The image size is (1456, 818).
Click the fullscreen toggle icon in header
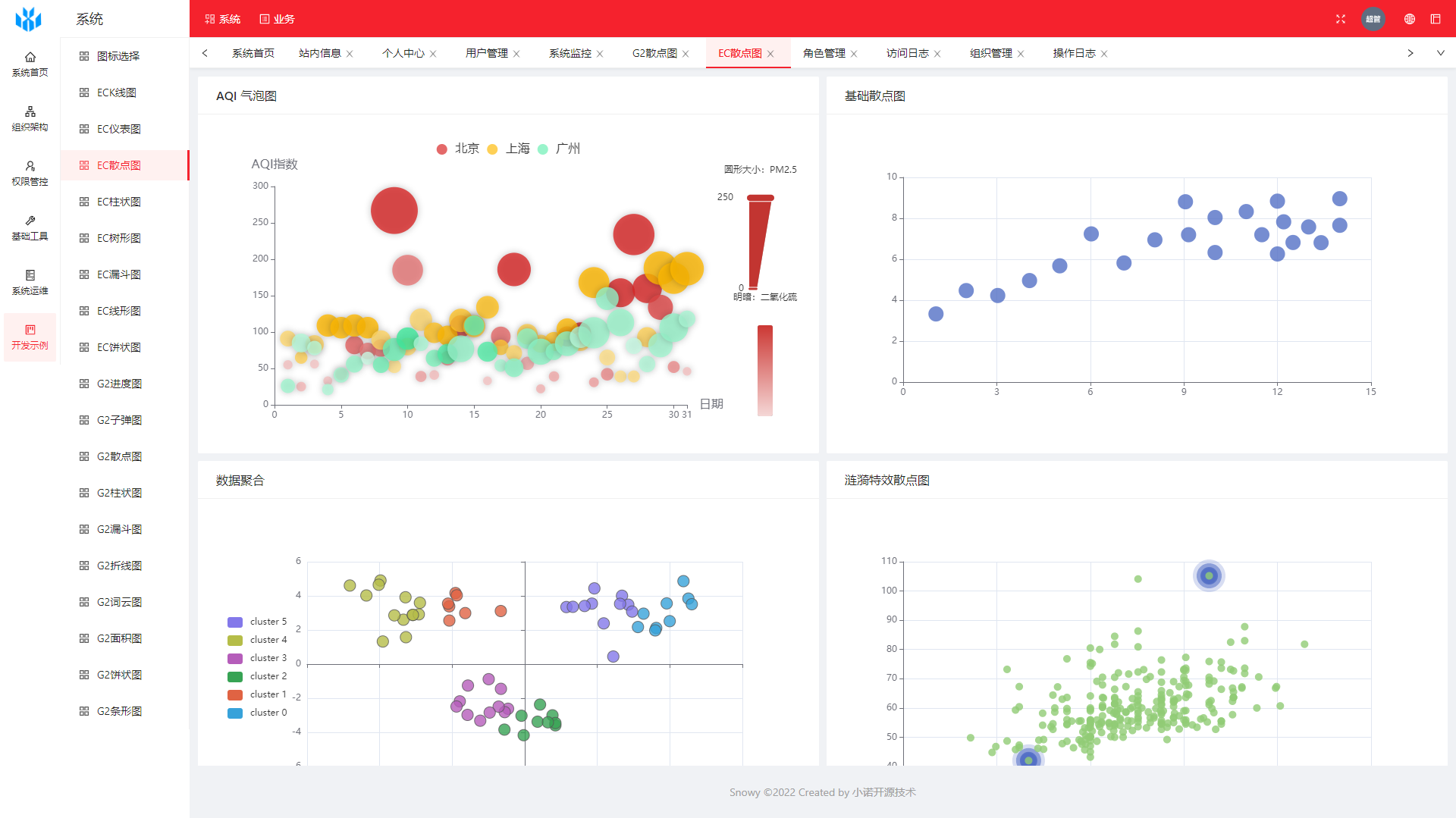coord(1341,19)
